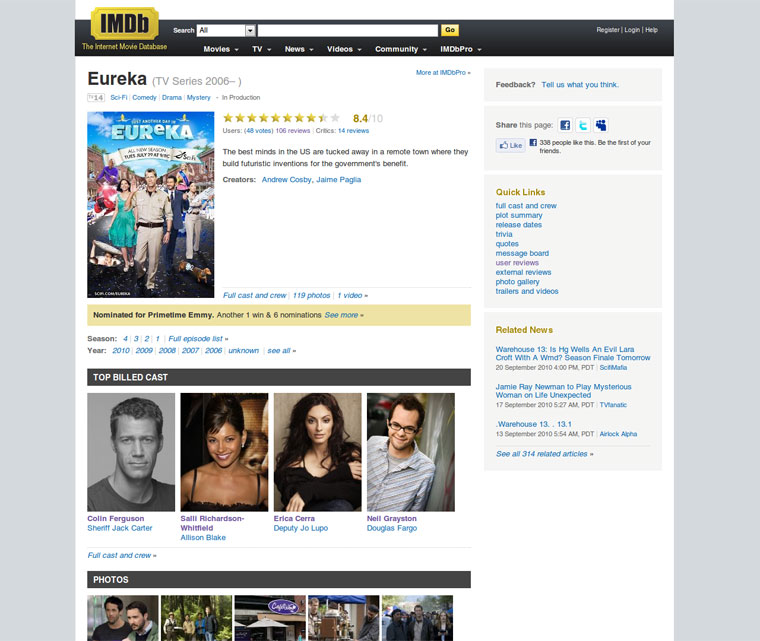This screenshot has width=760, height=641.
Task: Click the Sheriff Jack Carter character link
Action: coord(120,528)
